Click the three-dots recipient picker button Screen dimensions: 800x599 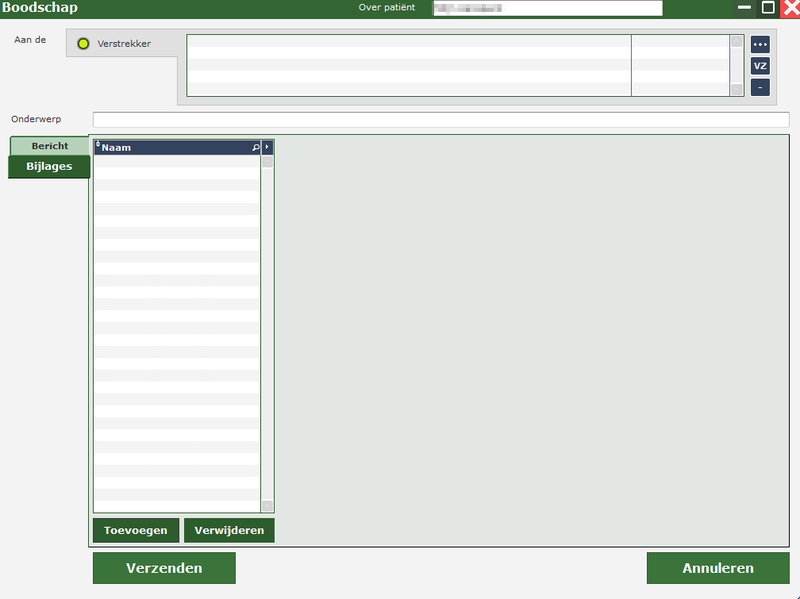pyautogui.click(x=760, y=45)
